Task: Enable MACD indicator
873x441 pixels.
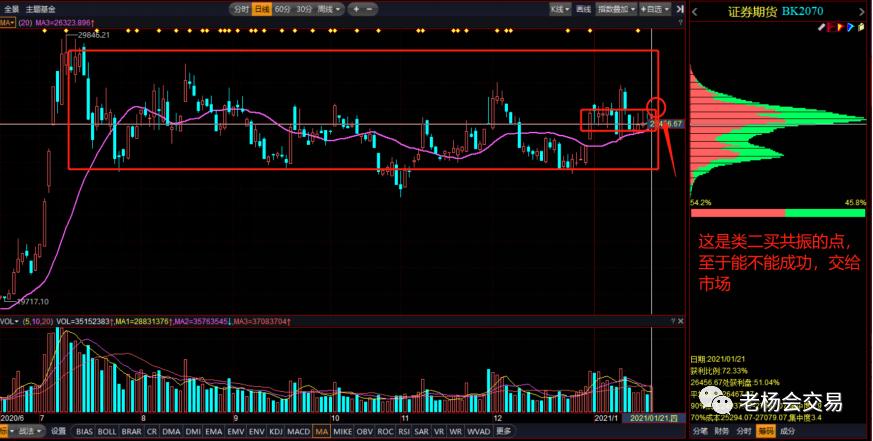Action: (x=298, y=432)
